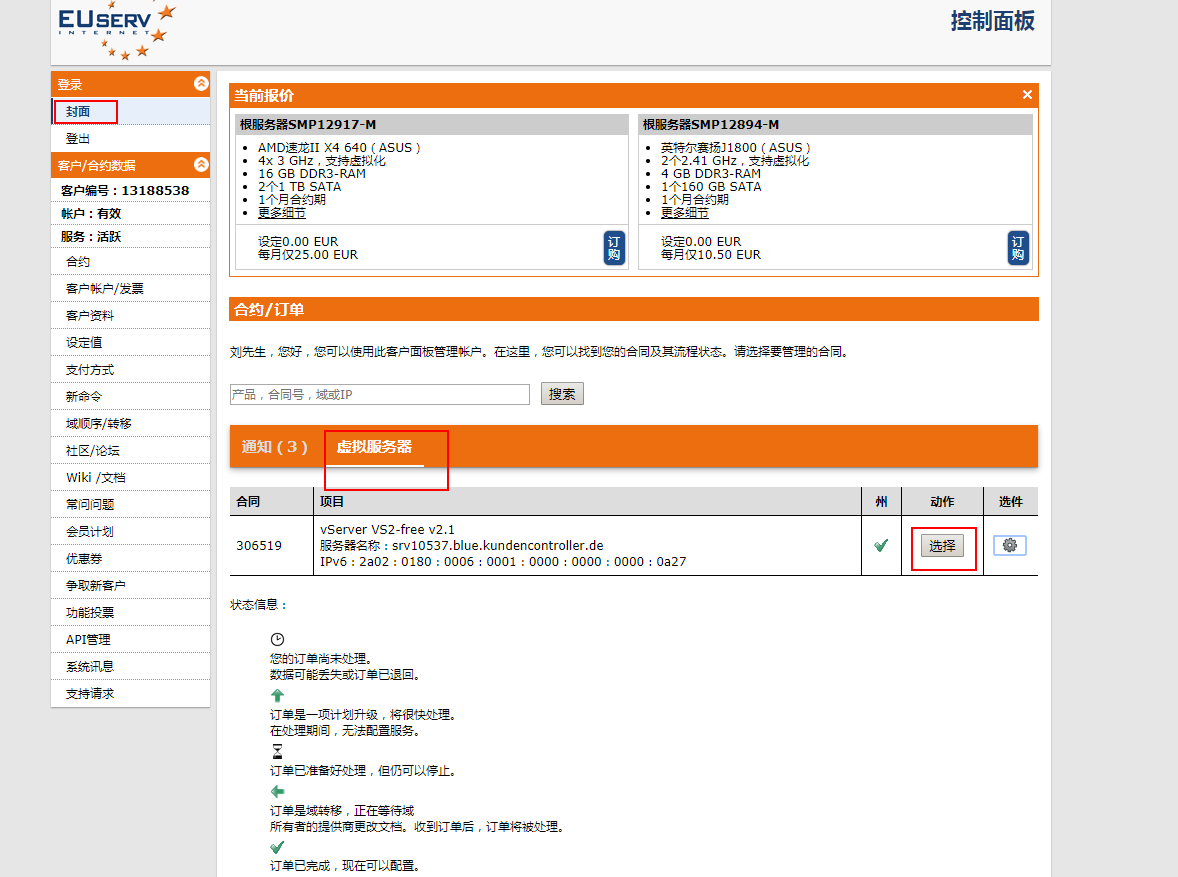Open Wiki /文档 link

(x=95, y=478)
